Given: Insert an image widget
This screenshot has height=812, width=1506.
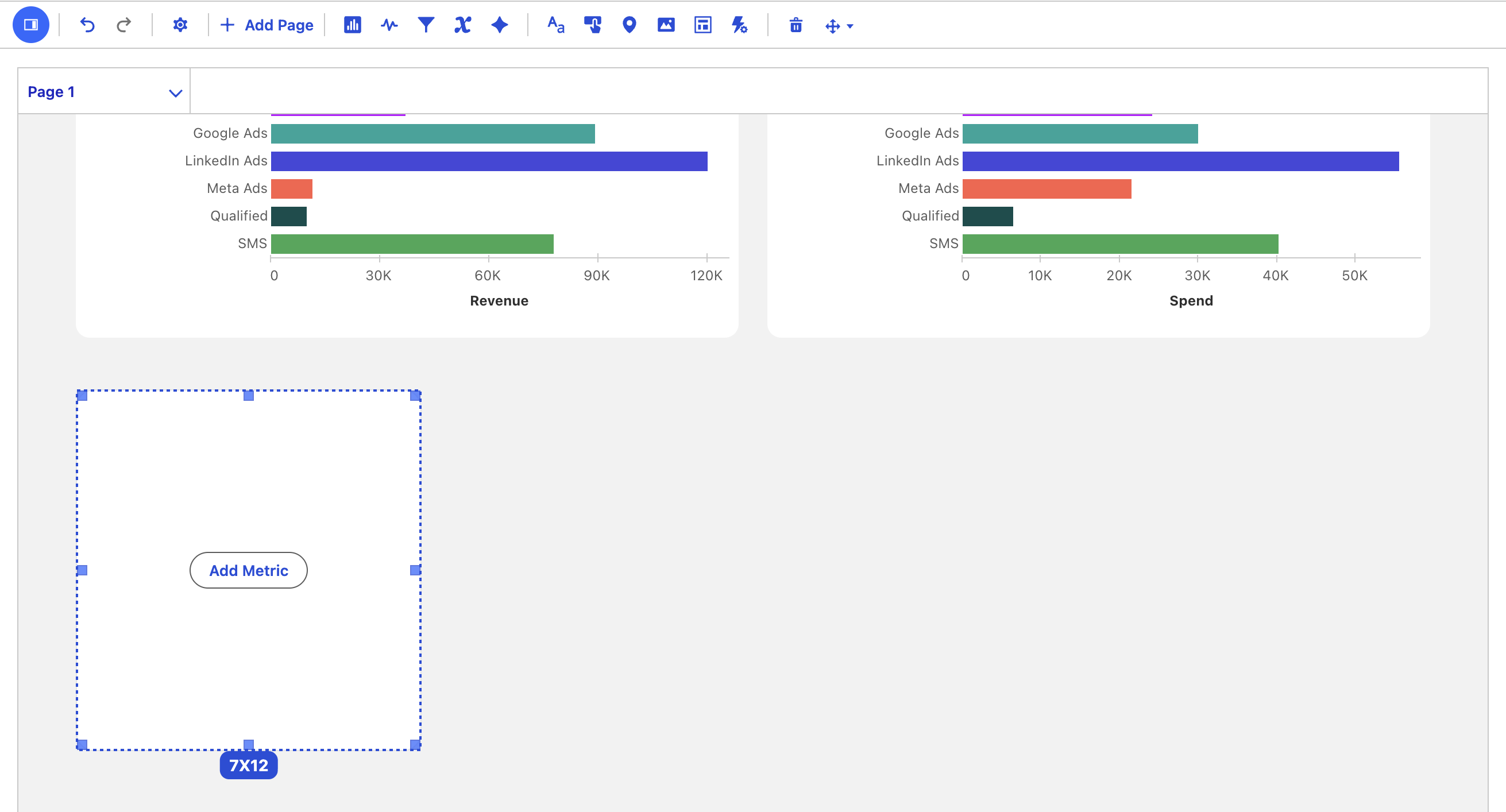Looking at the screenshot, I should coord(666,25).
